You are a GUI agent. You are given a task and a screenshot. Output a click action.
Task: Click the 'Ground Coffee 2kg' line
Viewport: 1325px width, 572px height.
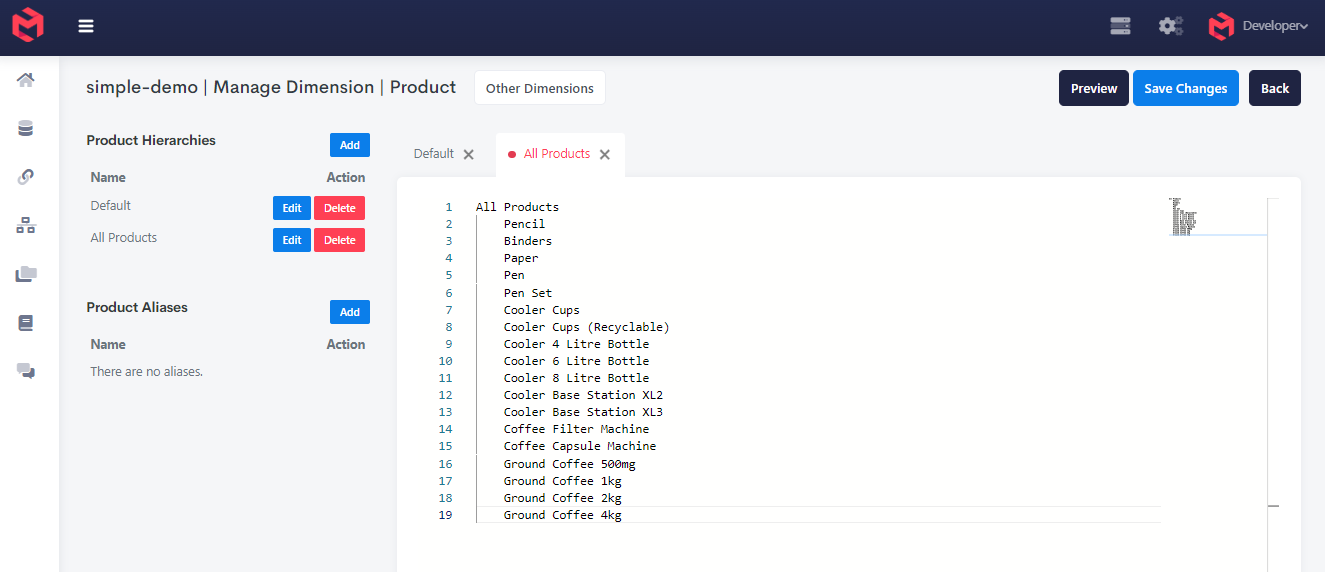pos(562,498)
